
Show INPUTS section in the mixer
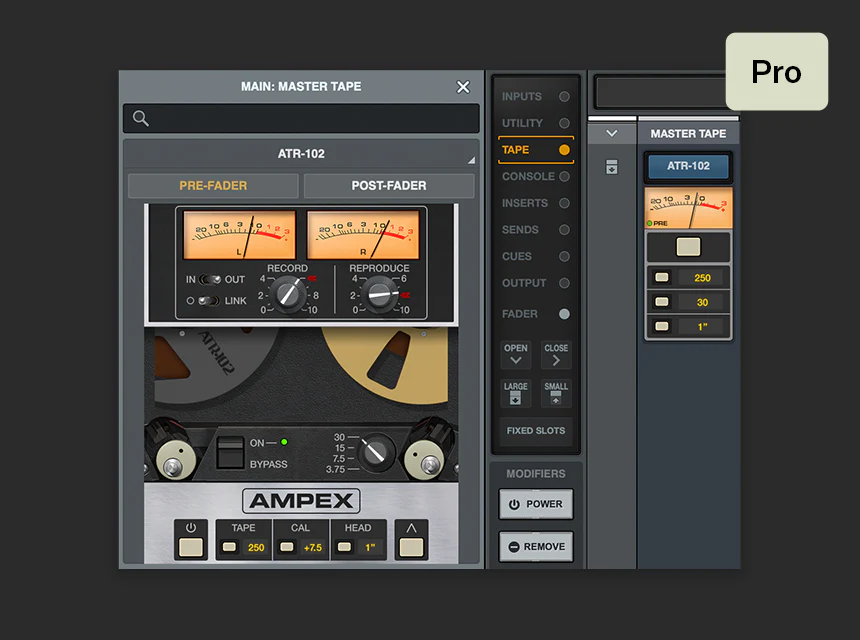(x=522, y=97)
